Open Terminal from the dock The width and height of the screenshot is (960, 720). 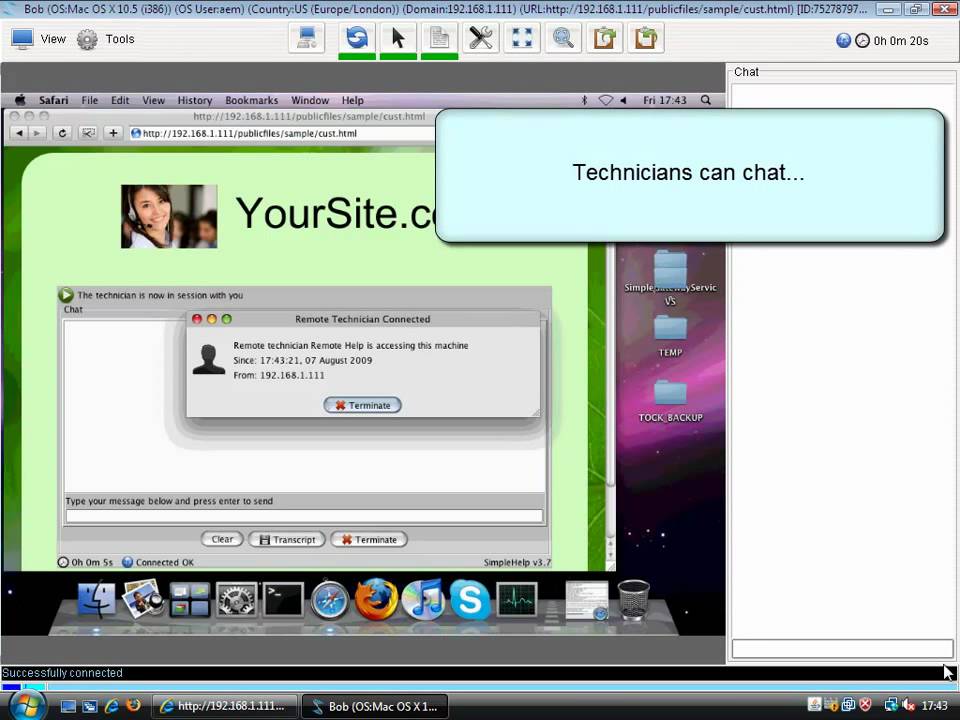coord(283,599)
